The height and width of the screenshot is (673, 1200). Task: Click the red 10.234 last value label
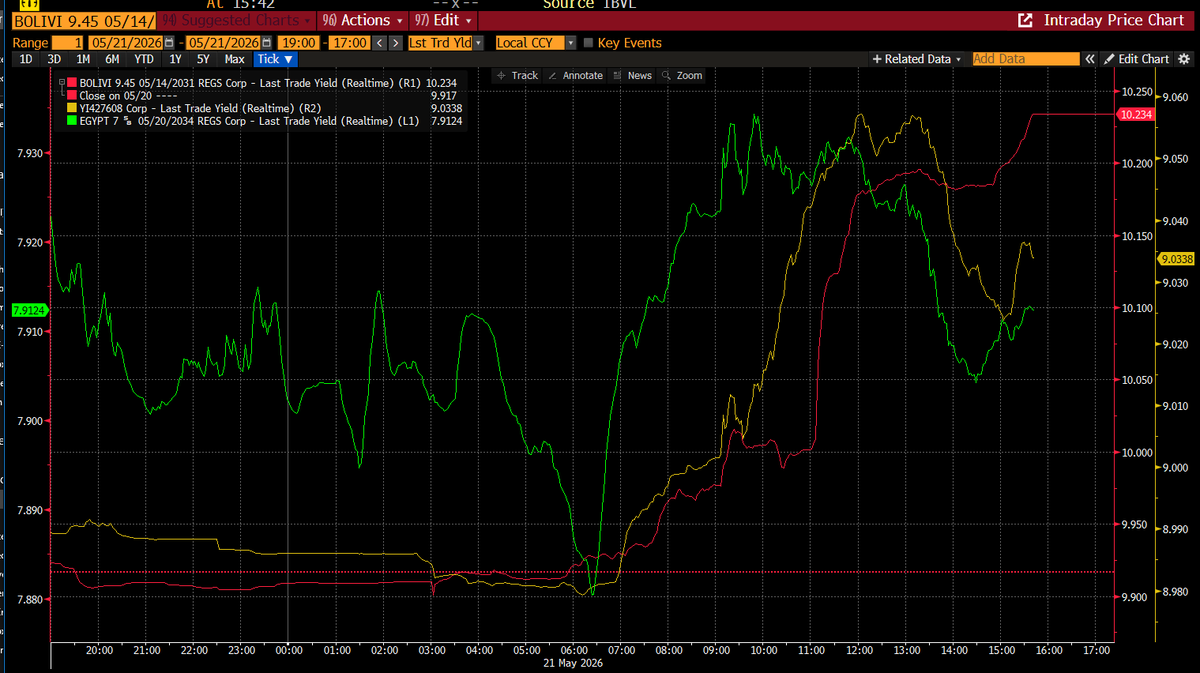tap(1135, 115)
